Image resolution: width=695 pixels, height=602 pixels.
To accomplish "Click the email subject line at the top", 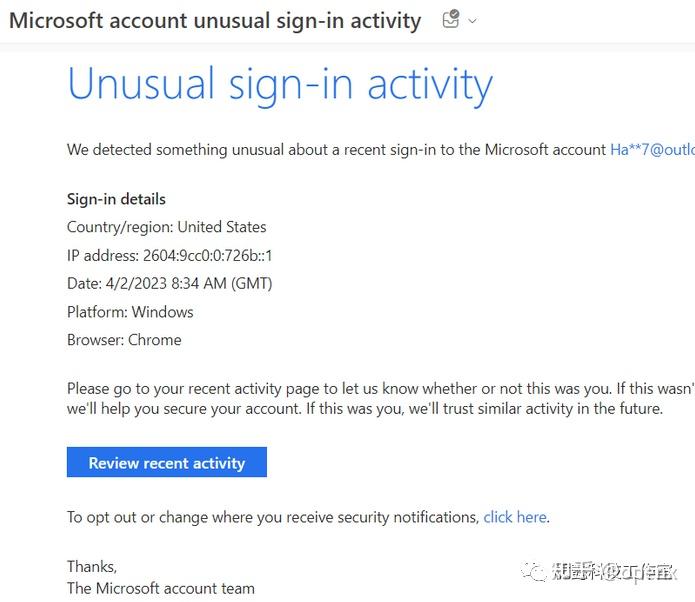I will click(215, 21).
